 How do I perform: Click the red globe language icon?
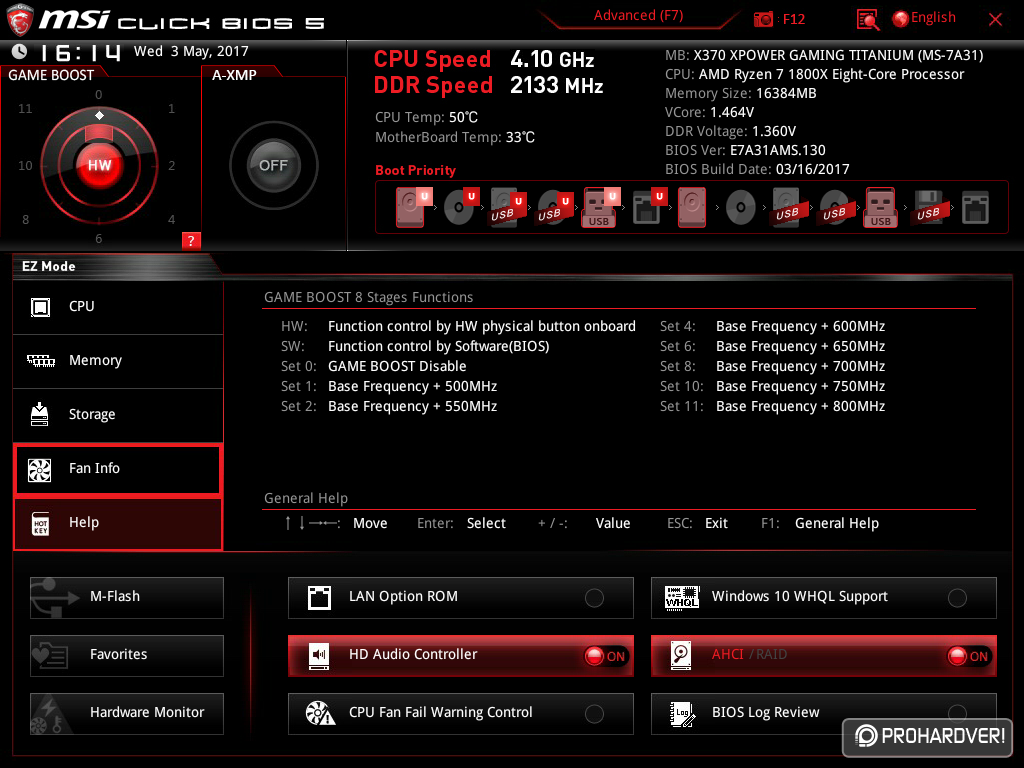(x=900, y=19)
